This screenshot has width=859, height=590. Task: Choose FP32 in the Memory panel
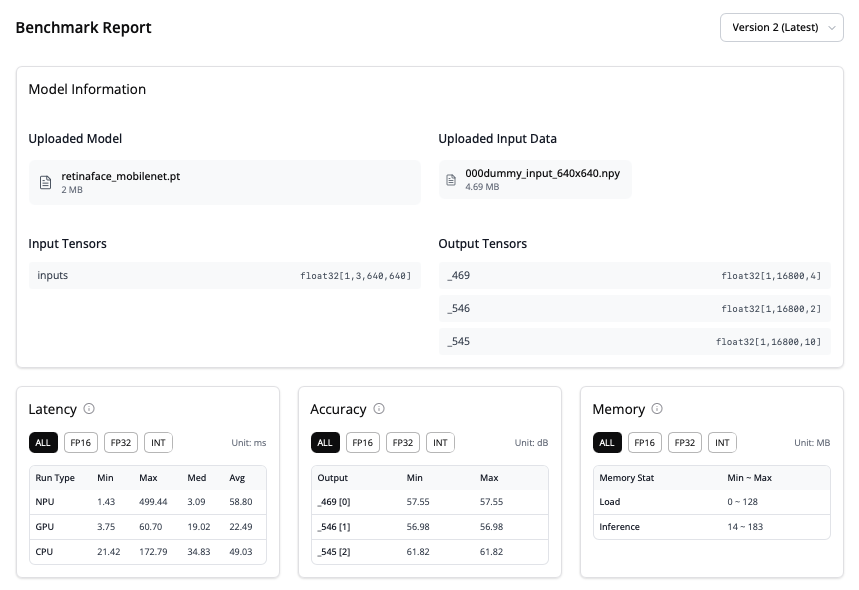pos(685,443)
